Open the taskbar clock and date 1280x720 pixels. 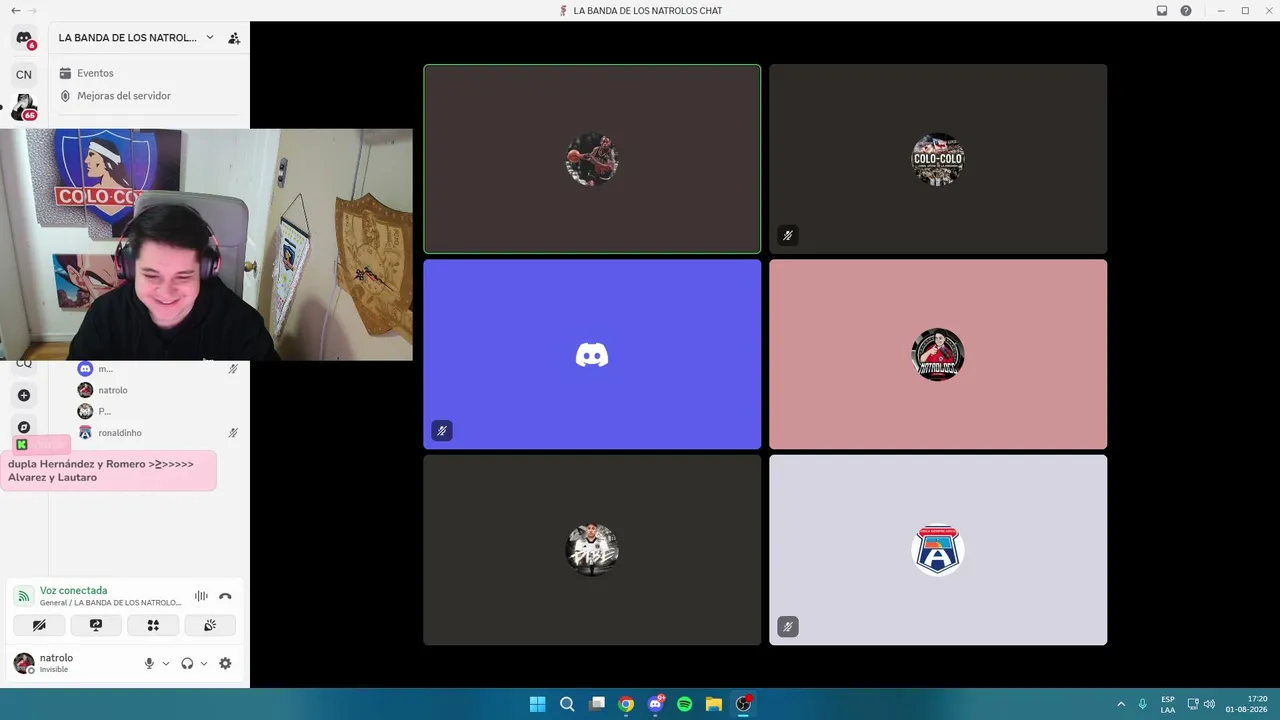1246,704
